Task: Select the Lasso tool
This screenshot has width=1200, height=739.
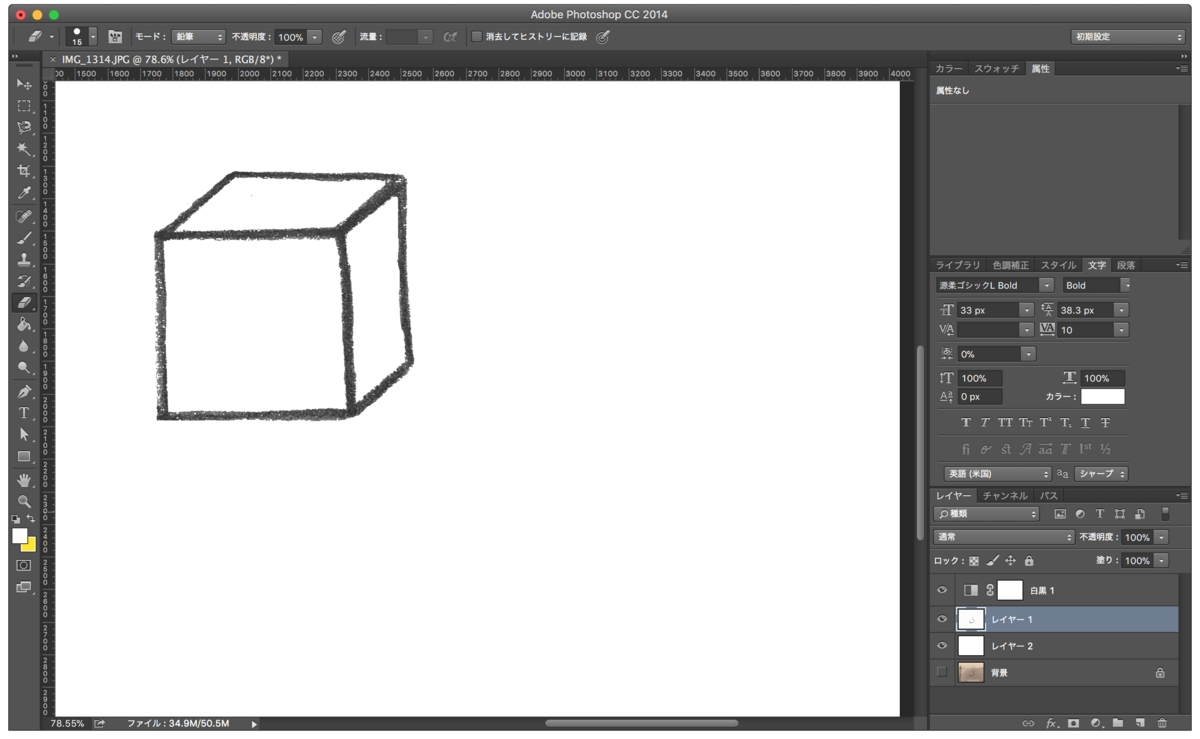Action: point(24,128)
